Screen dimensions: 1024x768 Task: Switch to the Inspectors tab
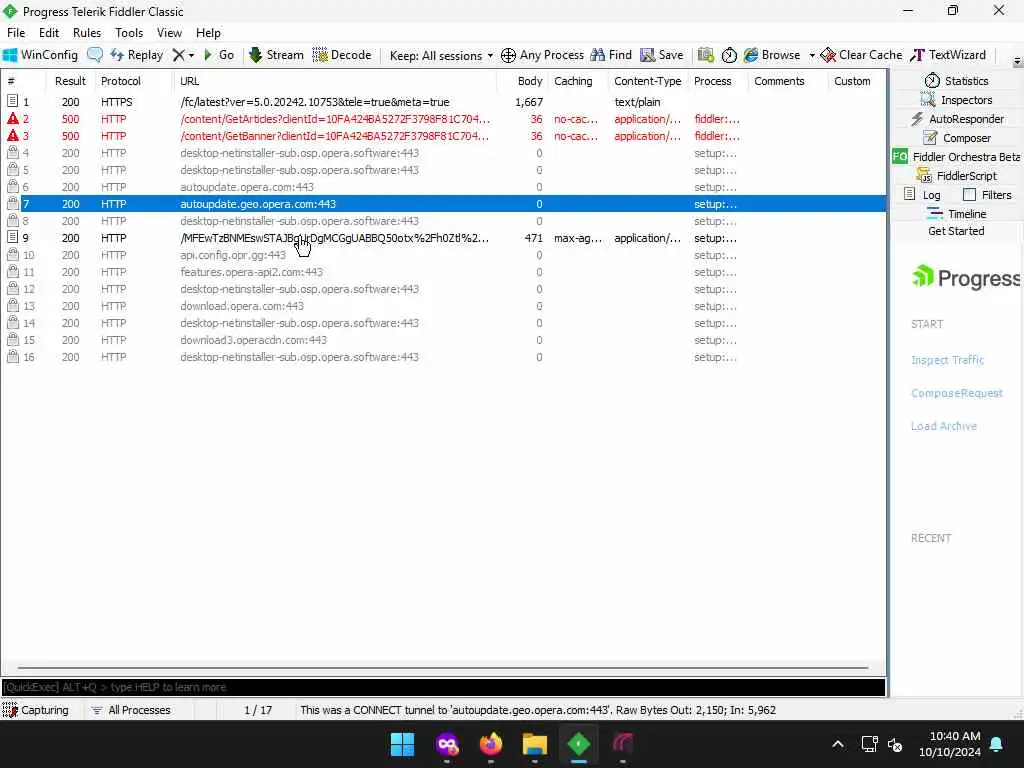pos(957,100)
